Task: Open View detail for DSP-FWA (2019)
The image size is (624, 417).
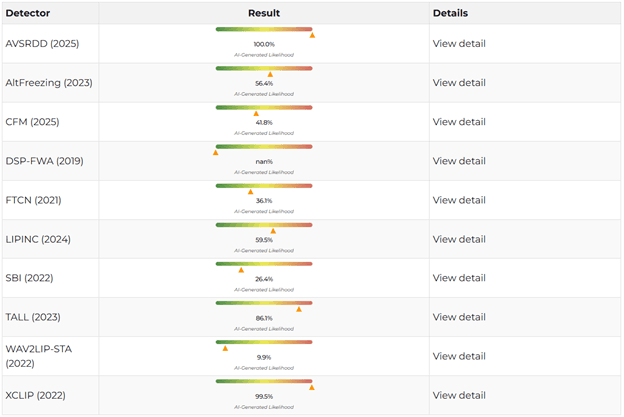Action: pyautogui.click(x=459, y=161)
